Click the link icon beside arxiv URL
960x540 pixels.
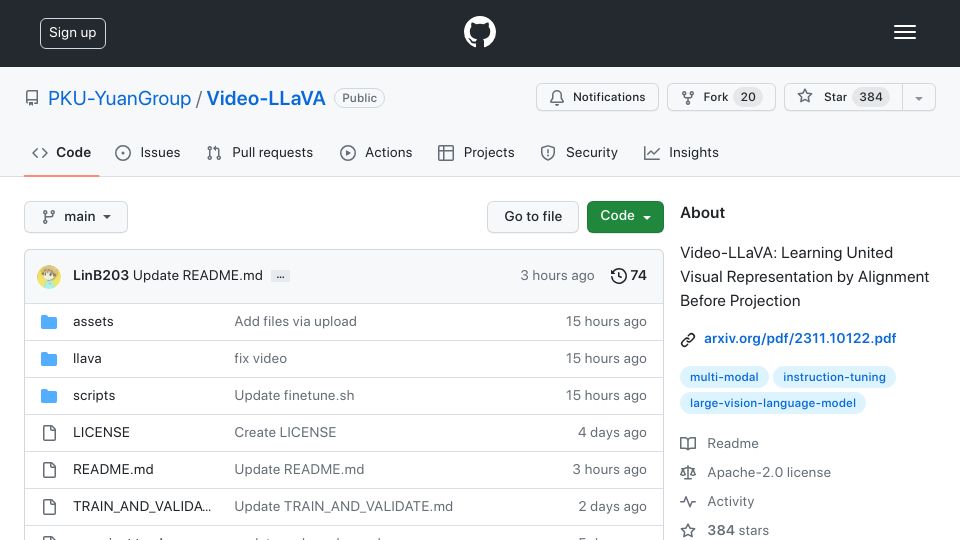click(x=688, y=340)
